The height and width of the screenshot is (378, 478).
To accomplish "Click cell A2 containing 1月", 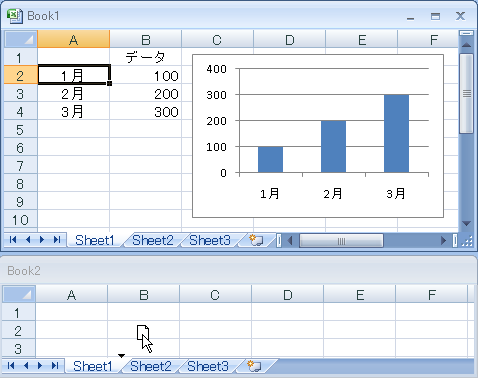I will pos(74,75).
